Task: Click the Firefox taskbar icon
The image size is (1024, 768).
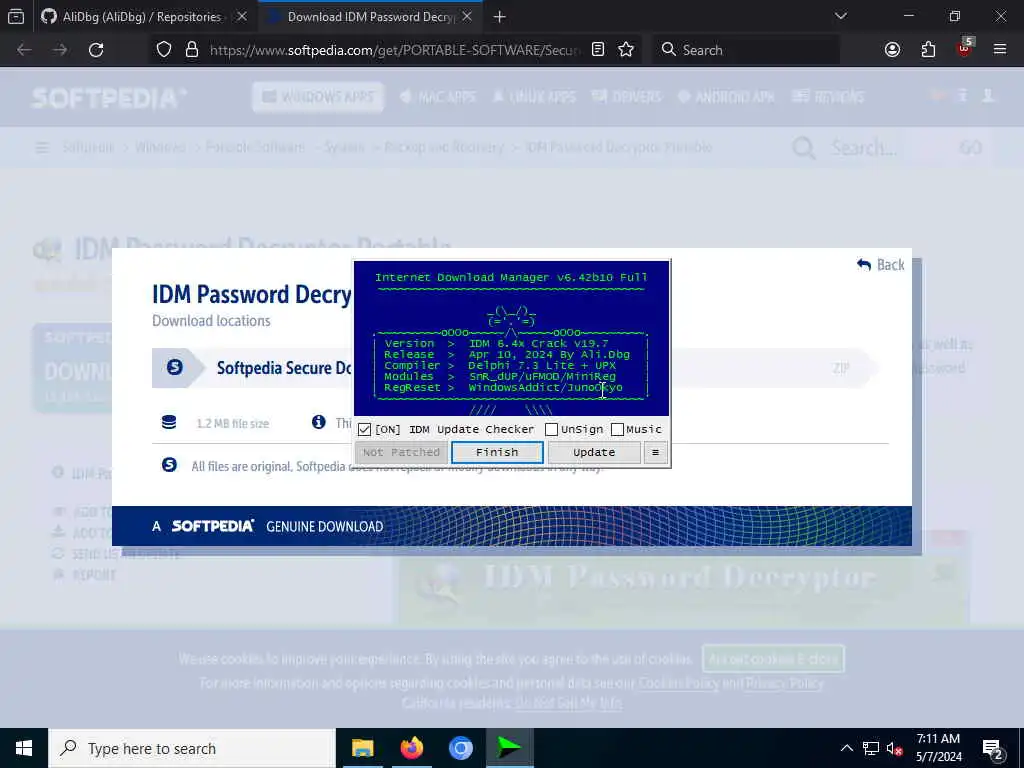Action: coord(411,748)
